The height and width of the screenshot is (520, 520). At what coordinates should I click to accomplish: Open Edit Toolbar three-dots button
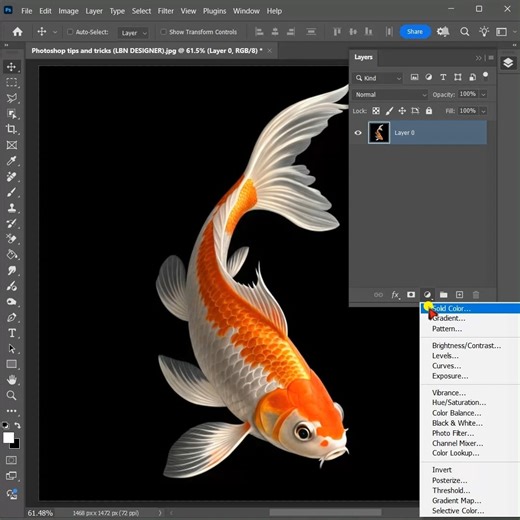[x=12, y=411]
